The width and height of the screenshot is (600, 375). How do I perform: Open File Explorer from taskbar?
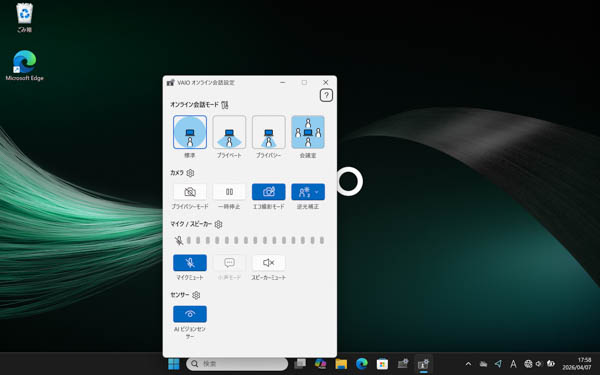pos(341,364)
